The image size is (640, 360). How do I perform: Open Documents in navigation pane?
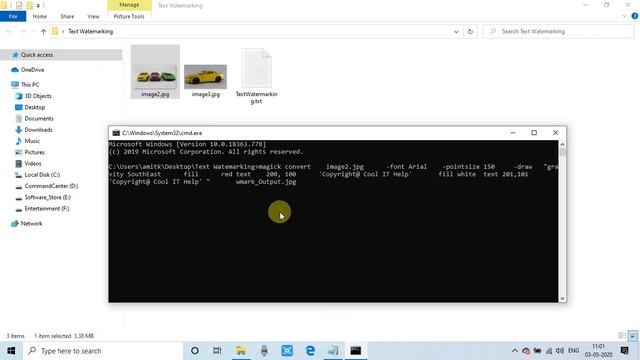(x=39, y=118)
